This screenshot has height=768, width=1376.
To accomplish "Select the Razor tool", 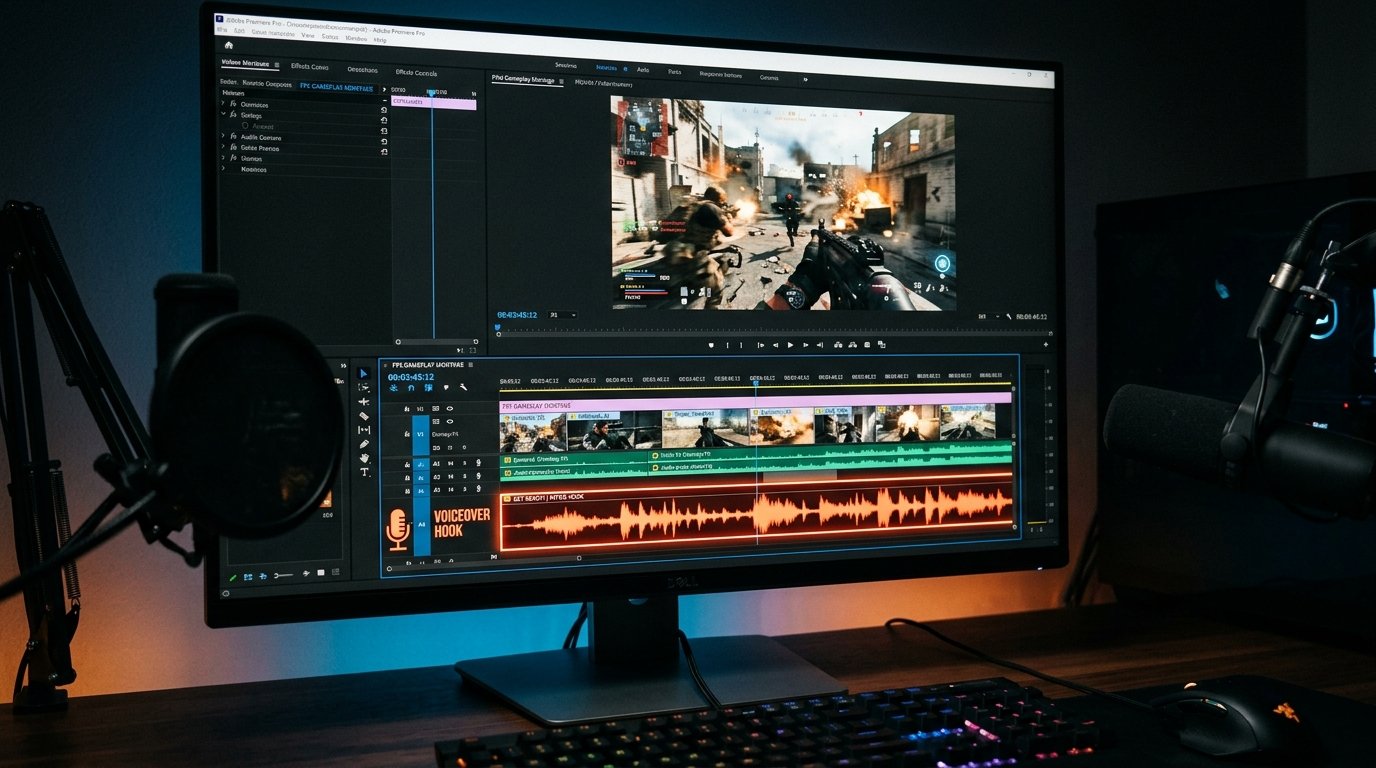I will point(364,416).
